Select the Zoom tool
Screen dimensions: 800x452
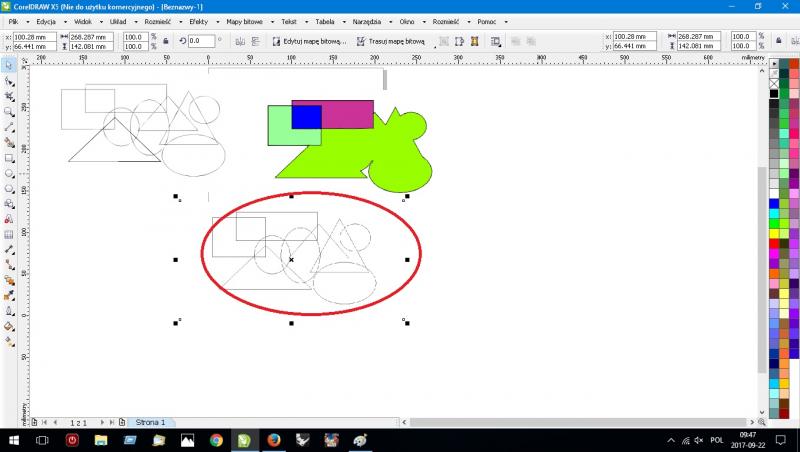point(9,111)
